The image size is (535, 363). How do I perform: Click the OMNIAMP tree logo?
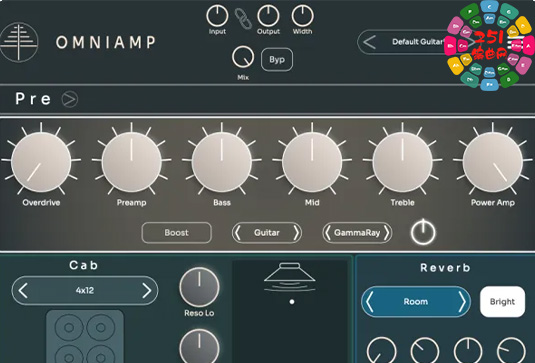pos(19,42)
